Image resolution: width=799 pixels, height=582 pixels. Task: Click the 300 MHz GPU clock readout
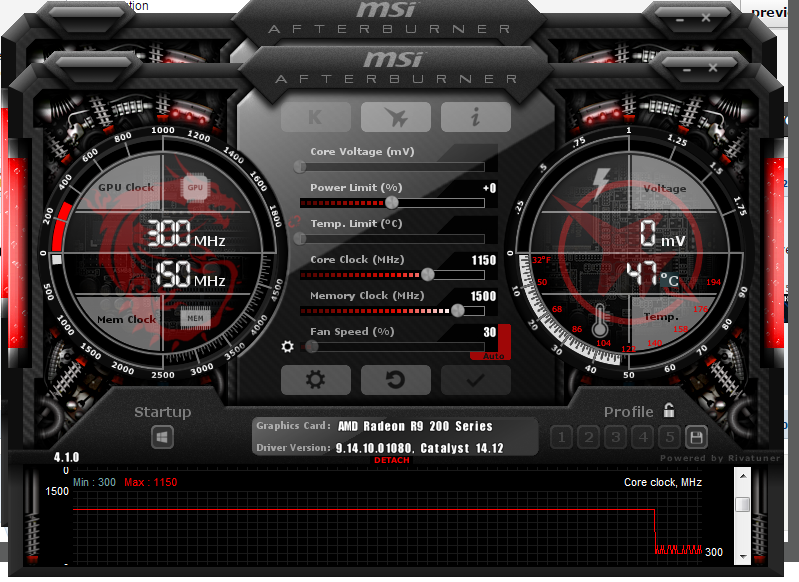[x=186, y=234]
